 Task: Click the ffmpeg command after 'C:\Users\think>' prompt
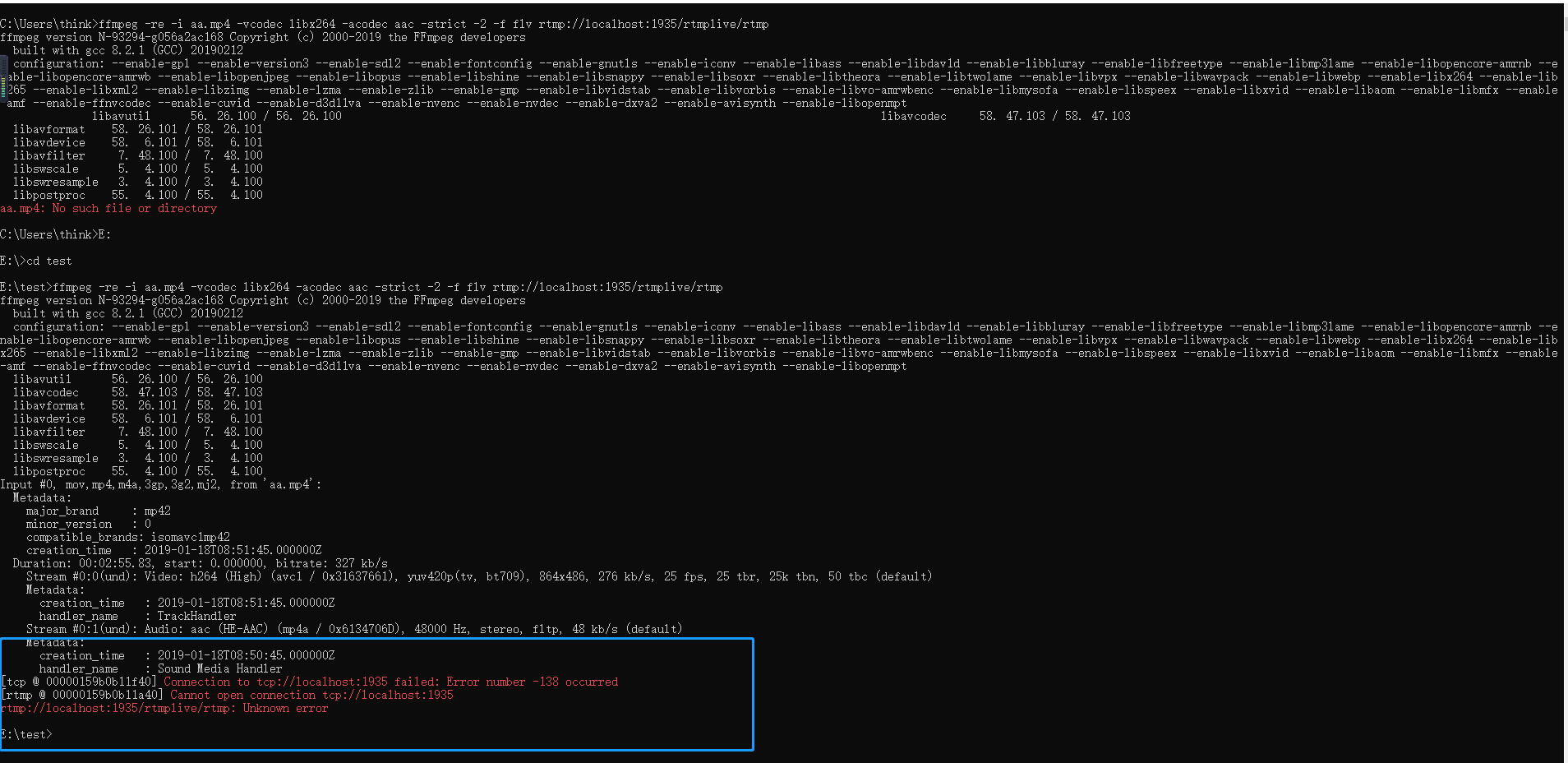(434, 24)
